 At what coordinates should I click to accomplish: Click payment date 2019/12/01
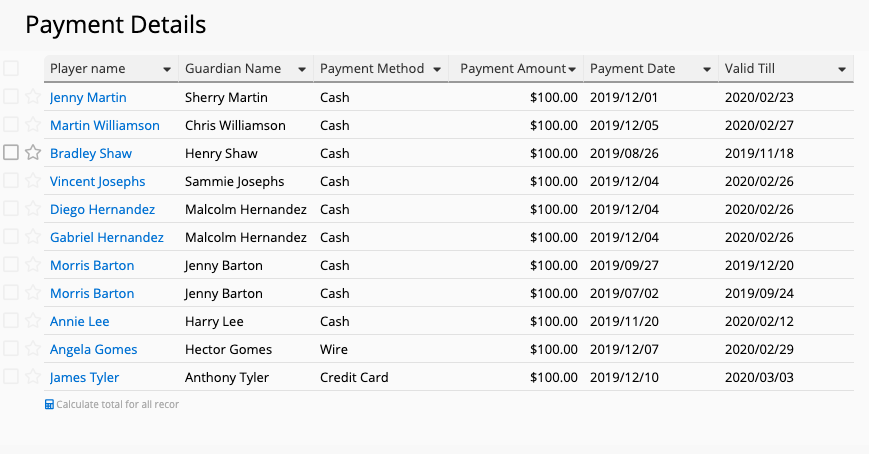[x=623, y=98]
